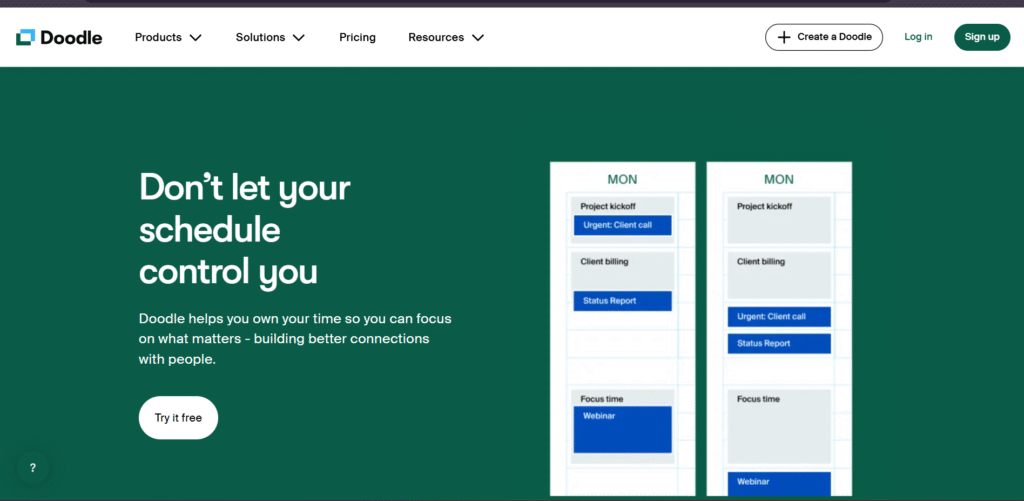Click the Doodle logo icon
The width and height of the screenshot is (1024, 501).
click(25, 37)
